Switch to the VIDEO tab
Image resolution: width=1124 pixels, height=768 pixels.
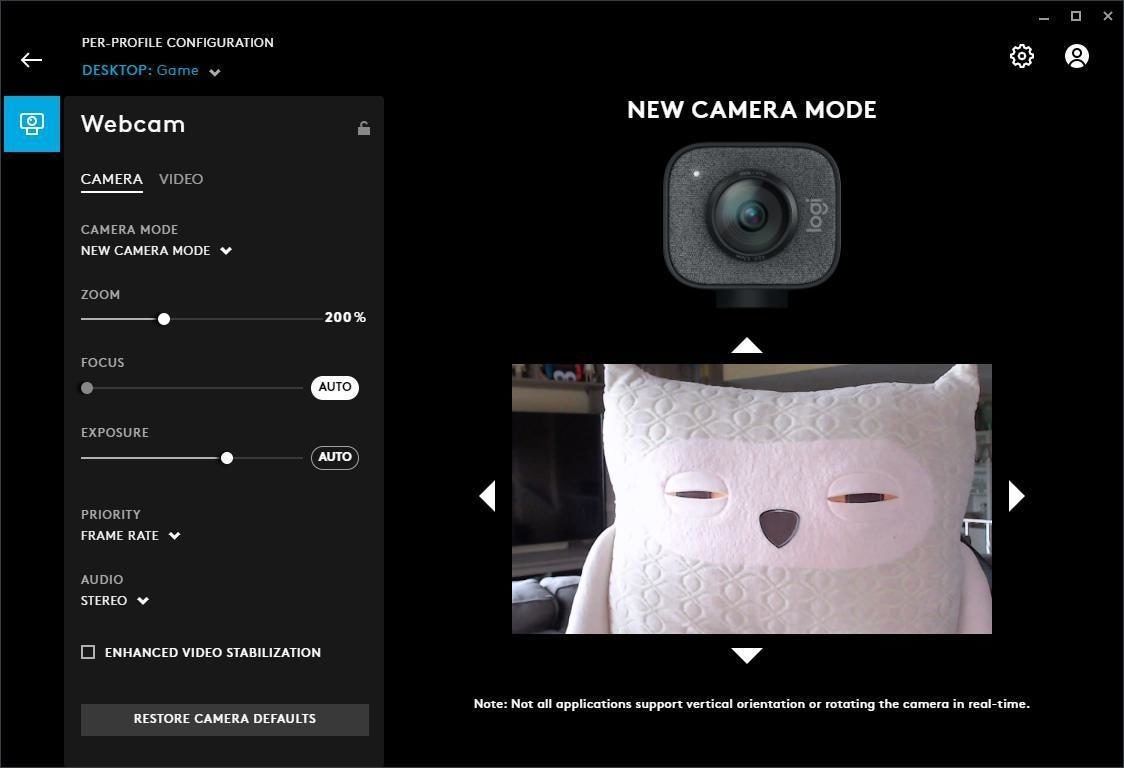tap(181, 179)
